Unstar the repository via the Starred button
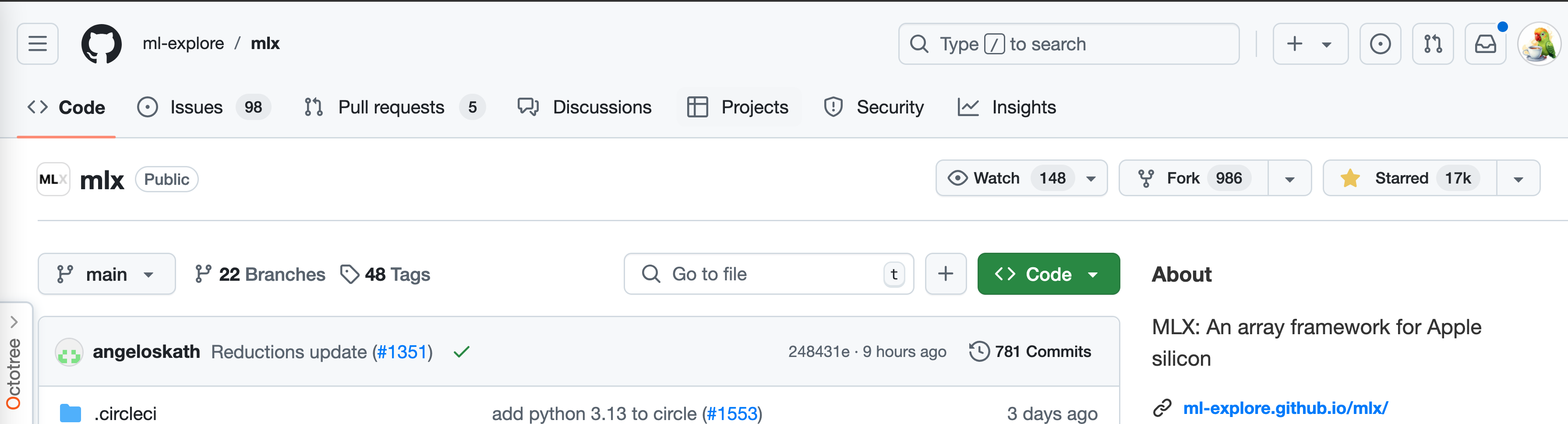The height and width of the screenshot is (424, 1568). coord(1410,178)
